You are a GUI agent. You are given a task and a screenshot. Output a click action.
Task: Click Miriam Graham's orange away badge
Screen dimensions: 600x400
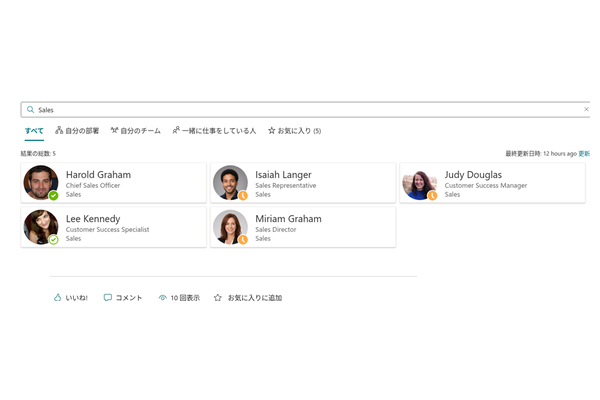pyautogui.click(x=243, y=240)
